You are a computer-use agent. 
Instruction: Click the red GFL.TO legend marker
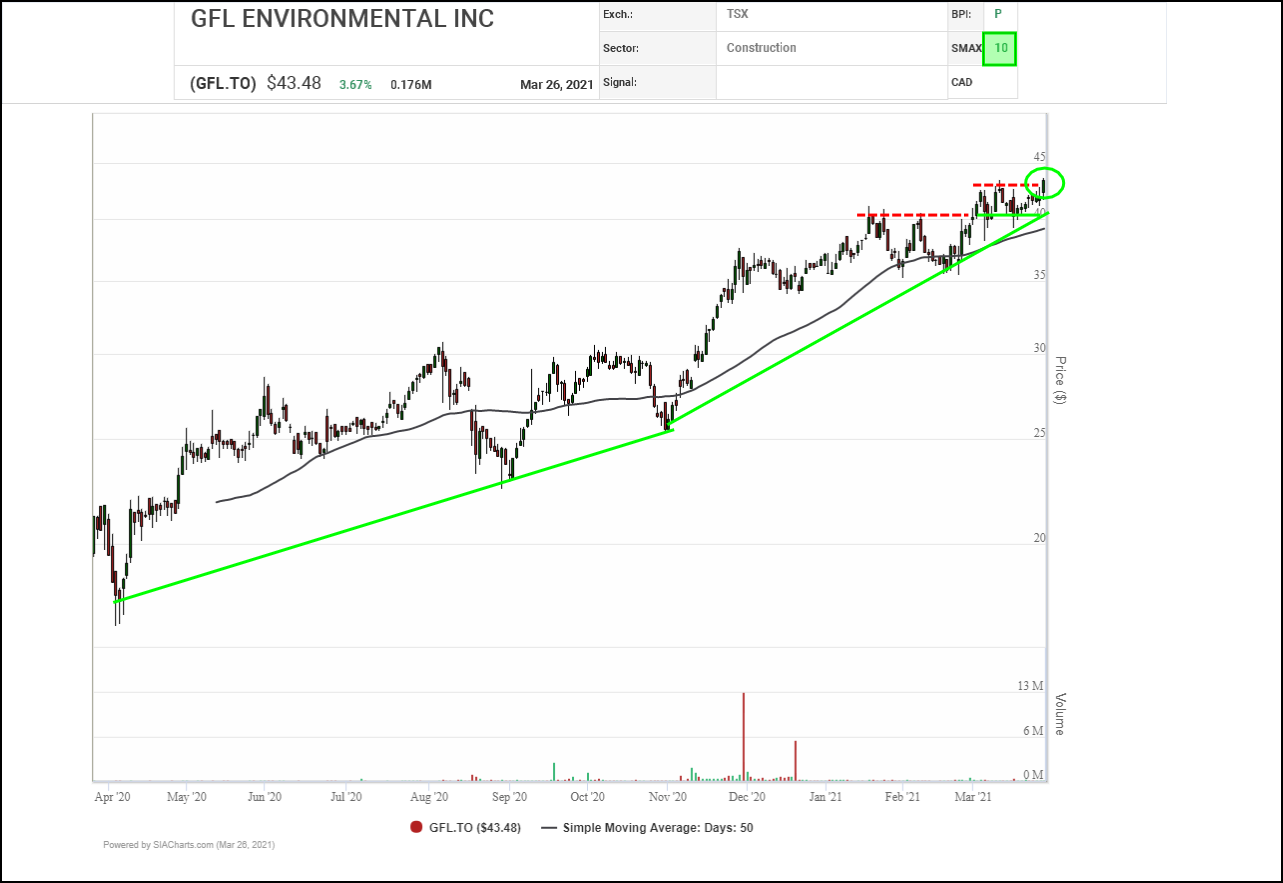point(416,827)
